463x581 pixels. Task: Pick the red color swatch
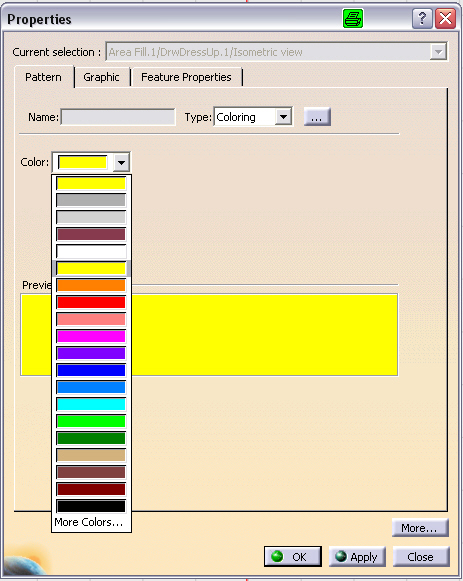click(x=91, y=302)
